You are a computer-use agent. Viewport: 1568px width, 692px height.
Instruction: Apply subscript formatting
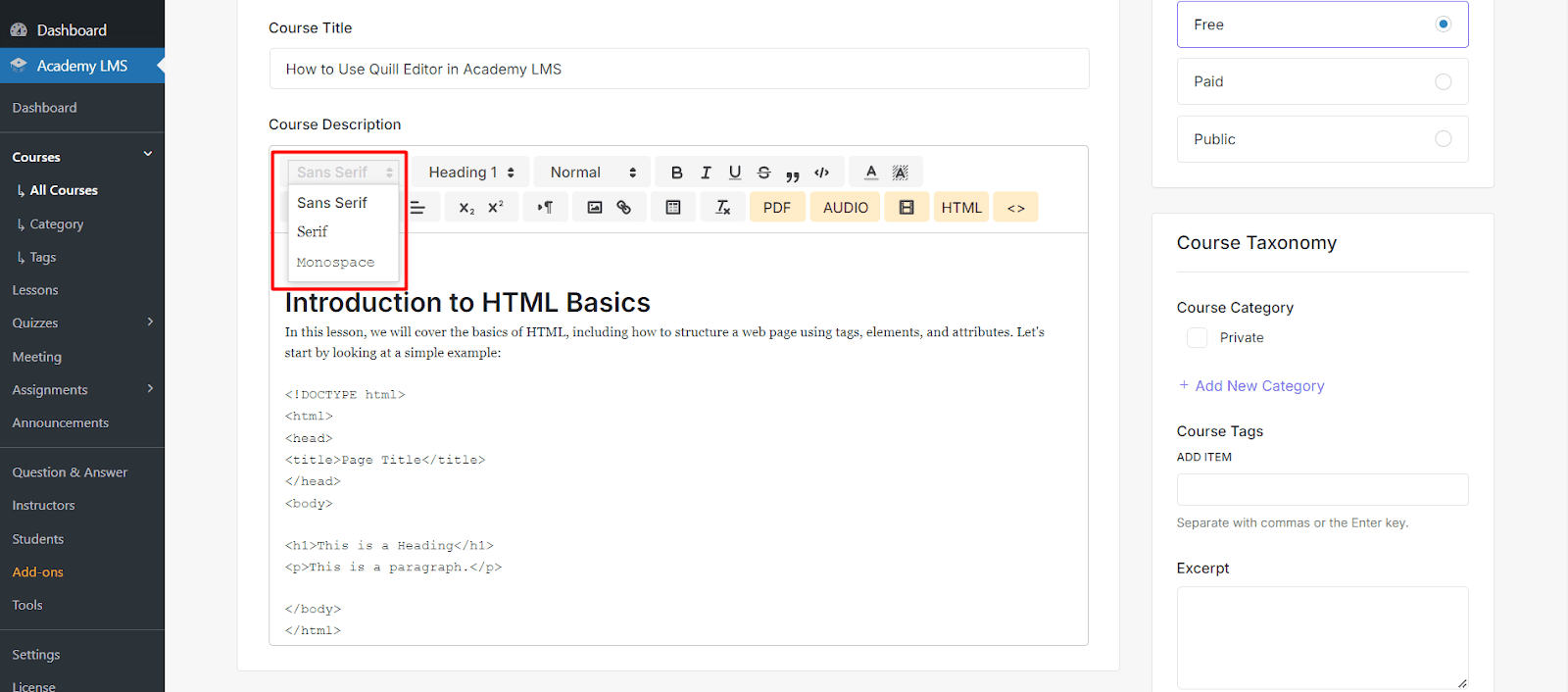(466, 208)
